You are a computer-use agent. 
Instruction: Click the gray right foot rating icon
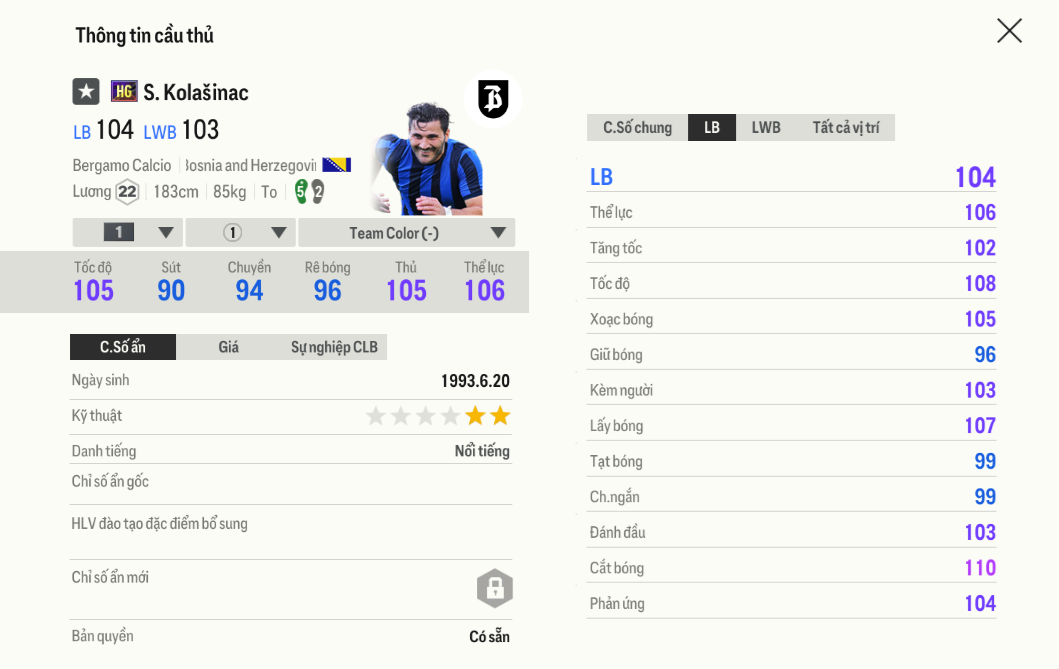pos(318,191)
